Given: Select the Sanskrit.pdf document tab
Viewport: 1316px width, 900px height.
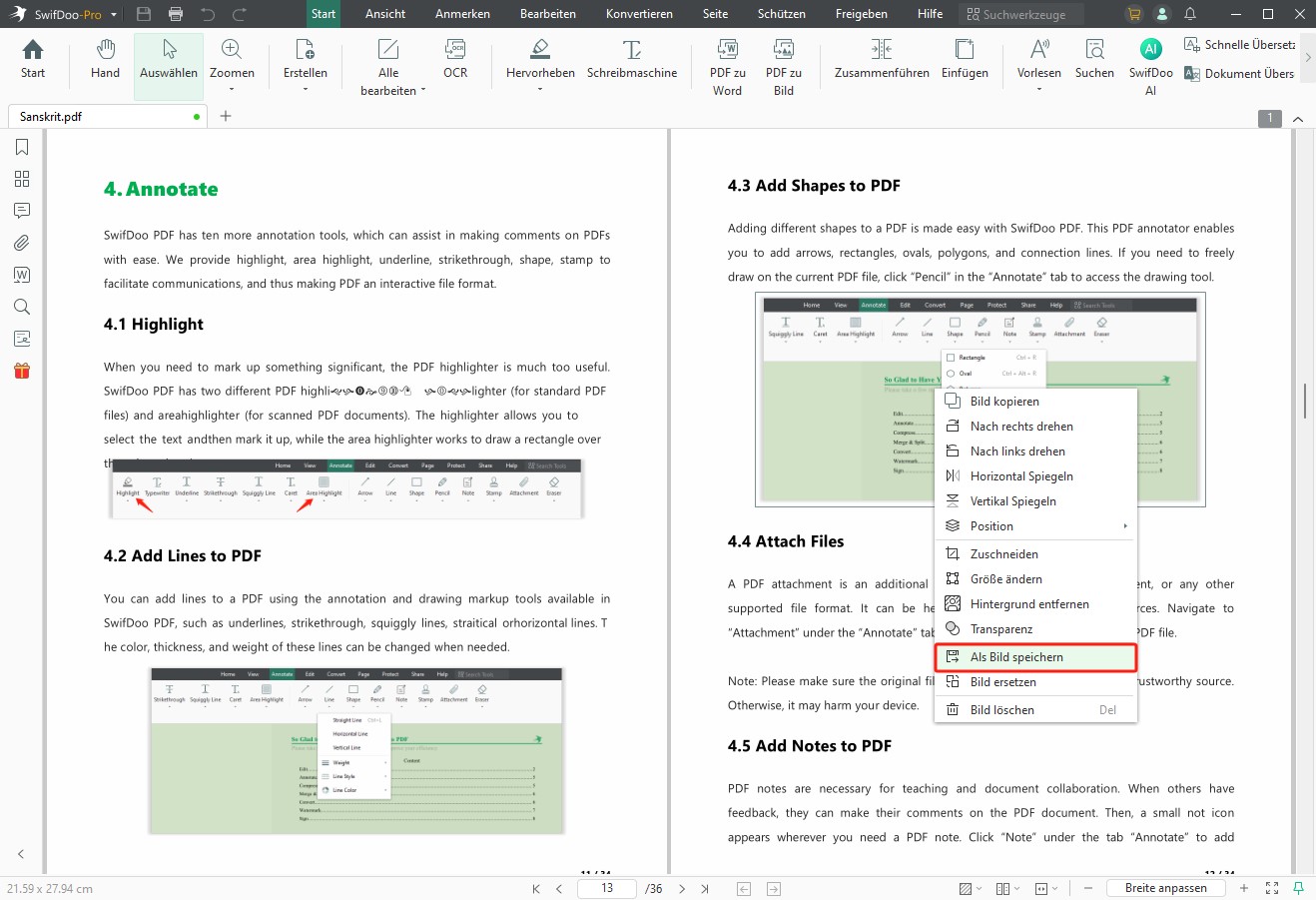Looking at the screenshot, I should pos(107,116).
